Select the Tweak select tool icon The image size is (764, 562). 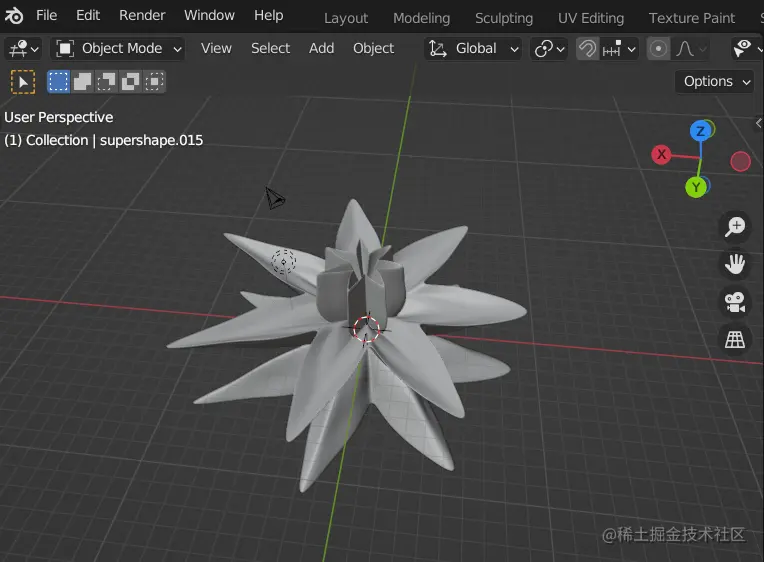pos(23,81)
